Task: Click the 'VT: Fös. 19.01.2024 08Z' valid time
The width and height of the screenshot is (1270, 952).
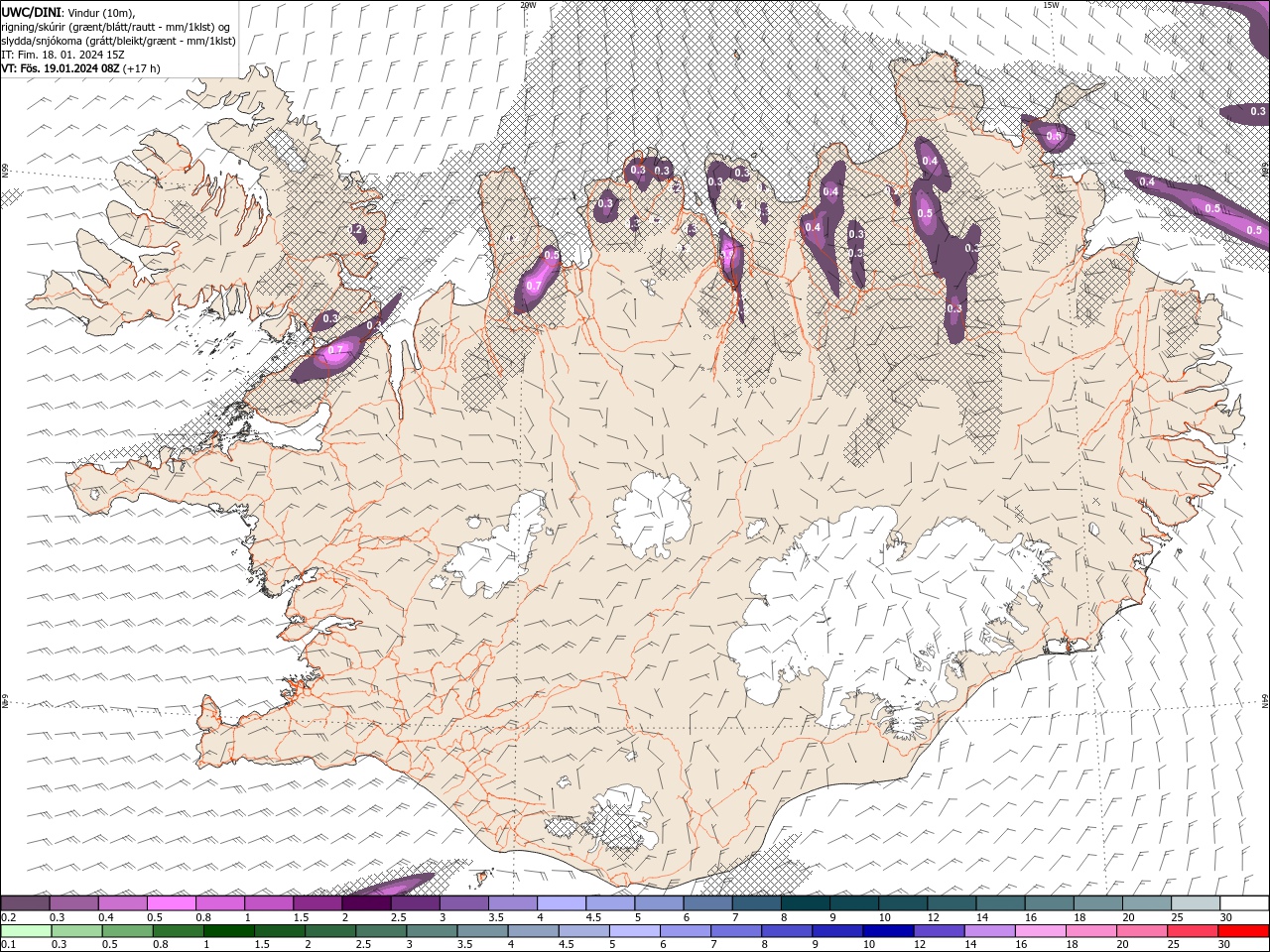Action: [61, 68]
